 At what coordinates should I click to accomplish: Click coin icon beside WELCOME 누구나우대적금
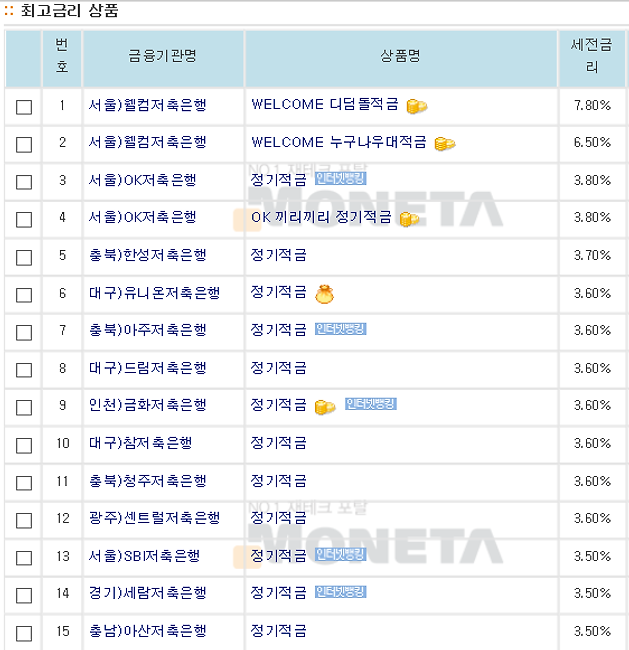click(x=445, y=144)
